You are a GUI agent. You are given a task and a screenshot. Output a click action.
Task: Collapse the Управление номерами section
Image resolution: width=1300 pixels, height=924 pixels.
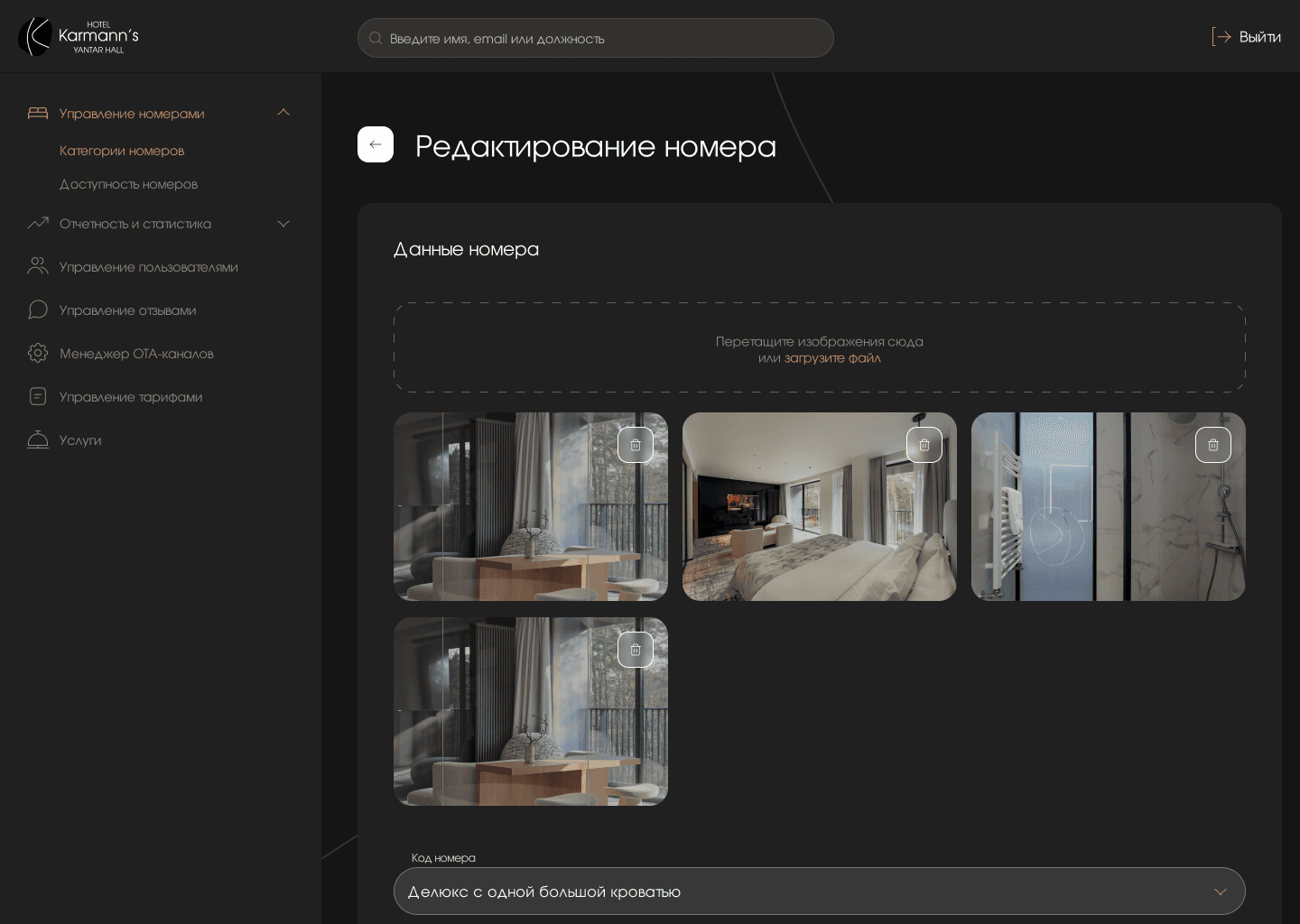pyautogui.click(x=283, y=113)
